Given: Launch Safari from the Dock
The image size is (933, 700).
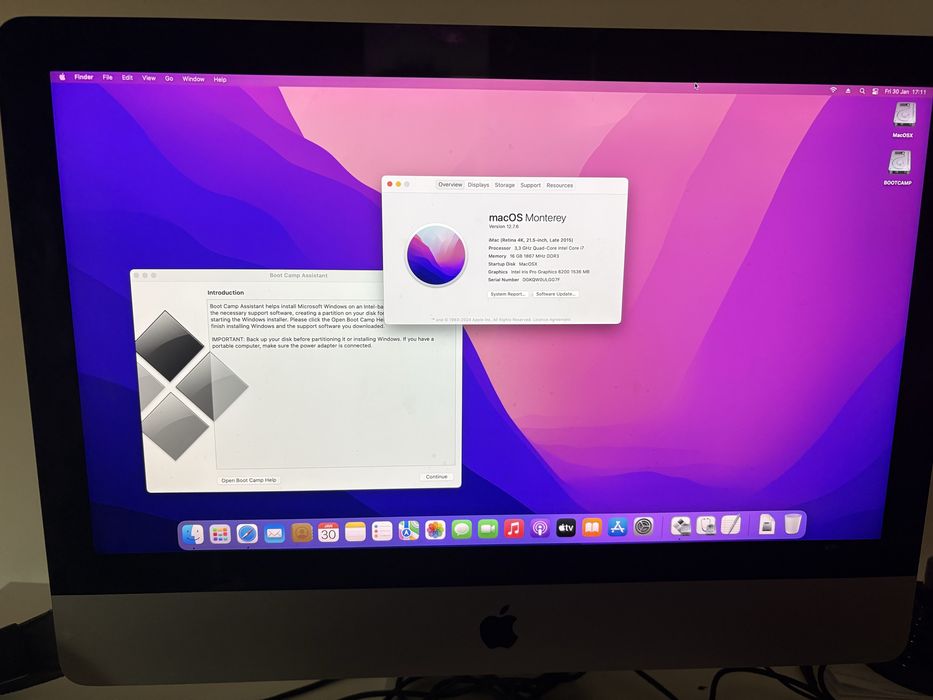Looking at the screenshot, I should click(x=247, y=533).
